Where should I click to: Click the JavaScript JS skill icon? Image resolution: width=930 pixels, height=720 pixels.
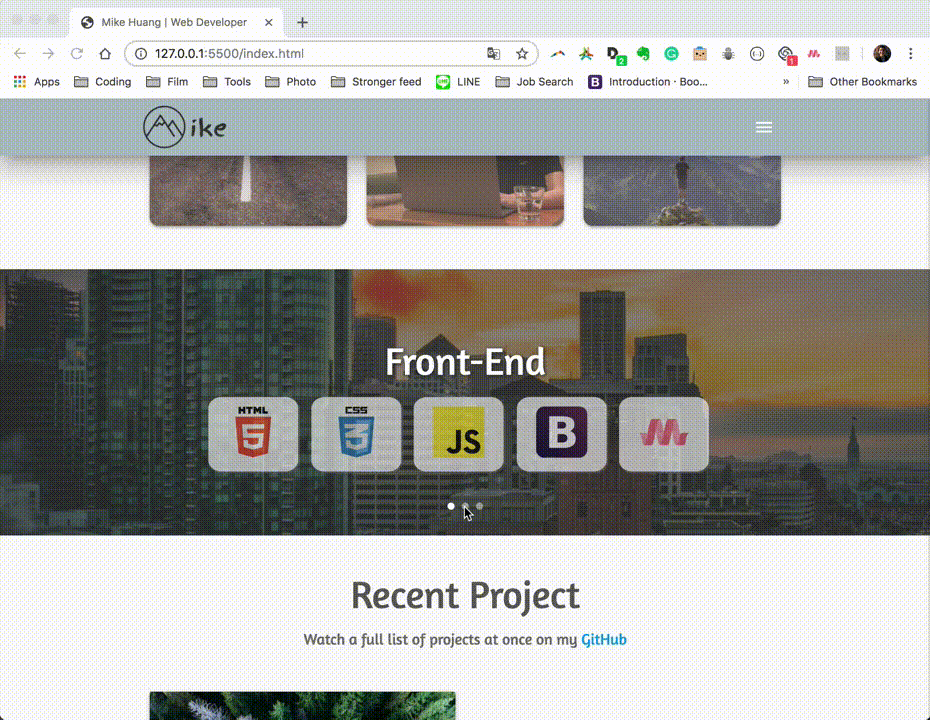(458, 434)
